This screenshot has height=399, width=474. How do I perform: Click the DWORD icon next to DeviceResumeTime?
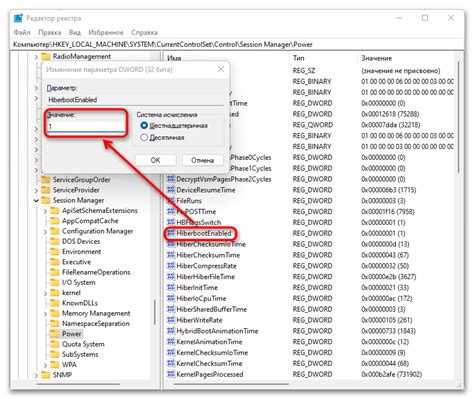tap(171, 190)
